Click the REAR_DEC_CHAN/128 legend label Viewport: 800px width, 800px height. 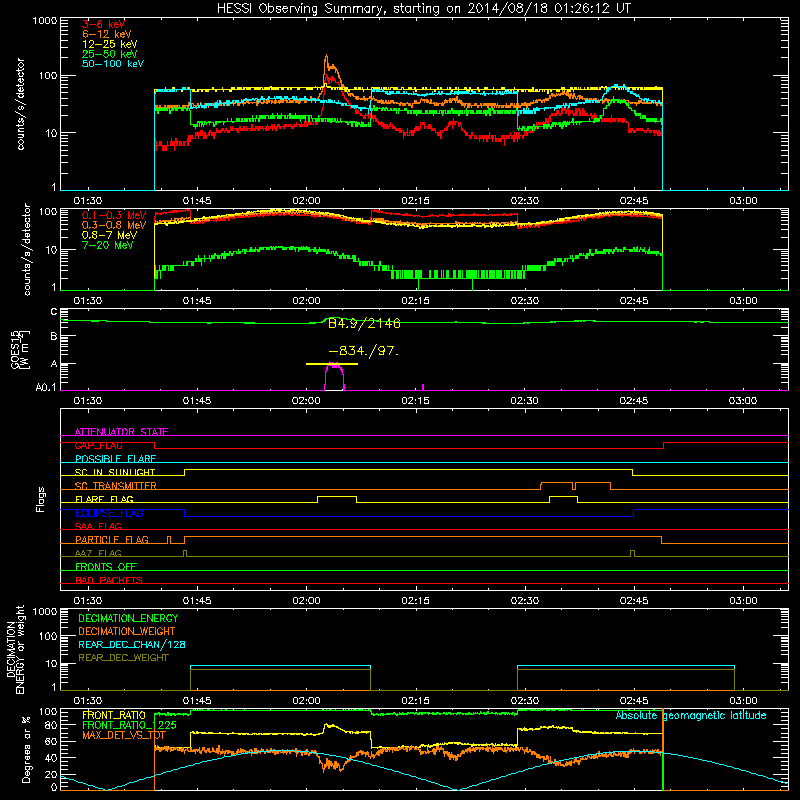(132, 644)
